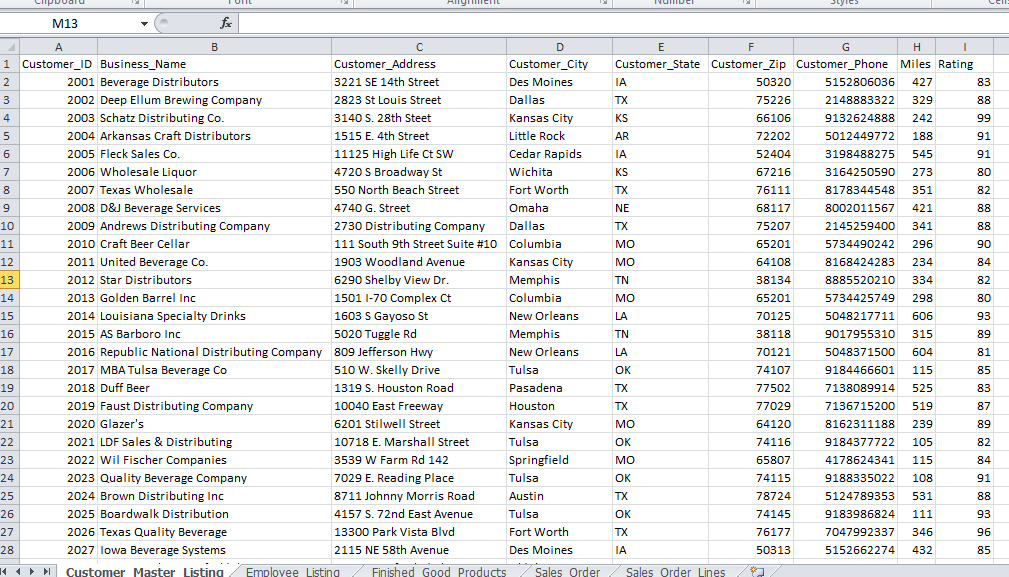Open the Employee_Listing sheet tab

293,571
